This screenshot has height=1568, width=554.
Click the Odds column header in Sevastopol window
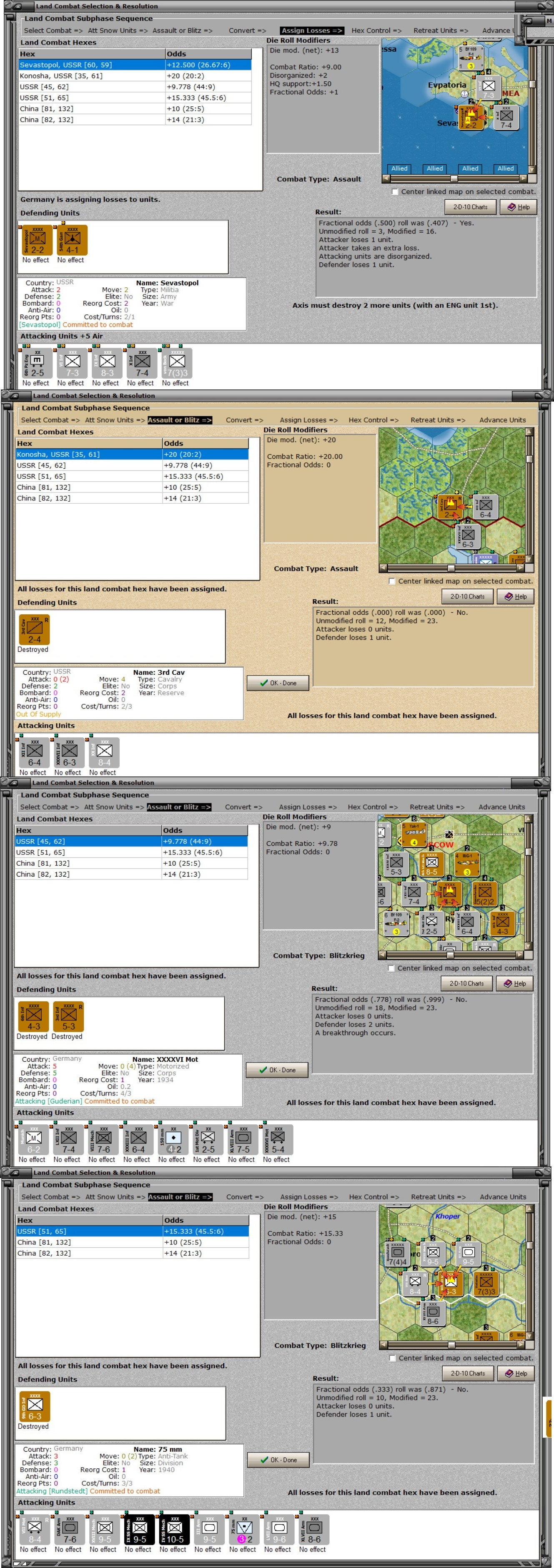[x=208, y=53]
